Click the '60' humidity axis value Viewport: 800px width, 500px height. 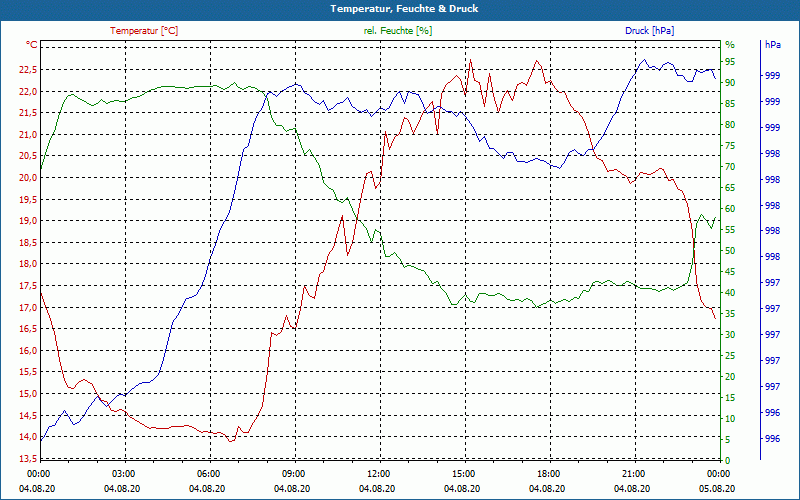point(730,209)
